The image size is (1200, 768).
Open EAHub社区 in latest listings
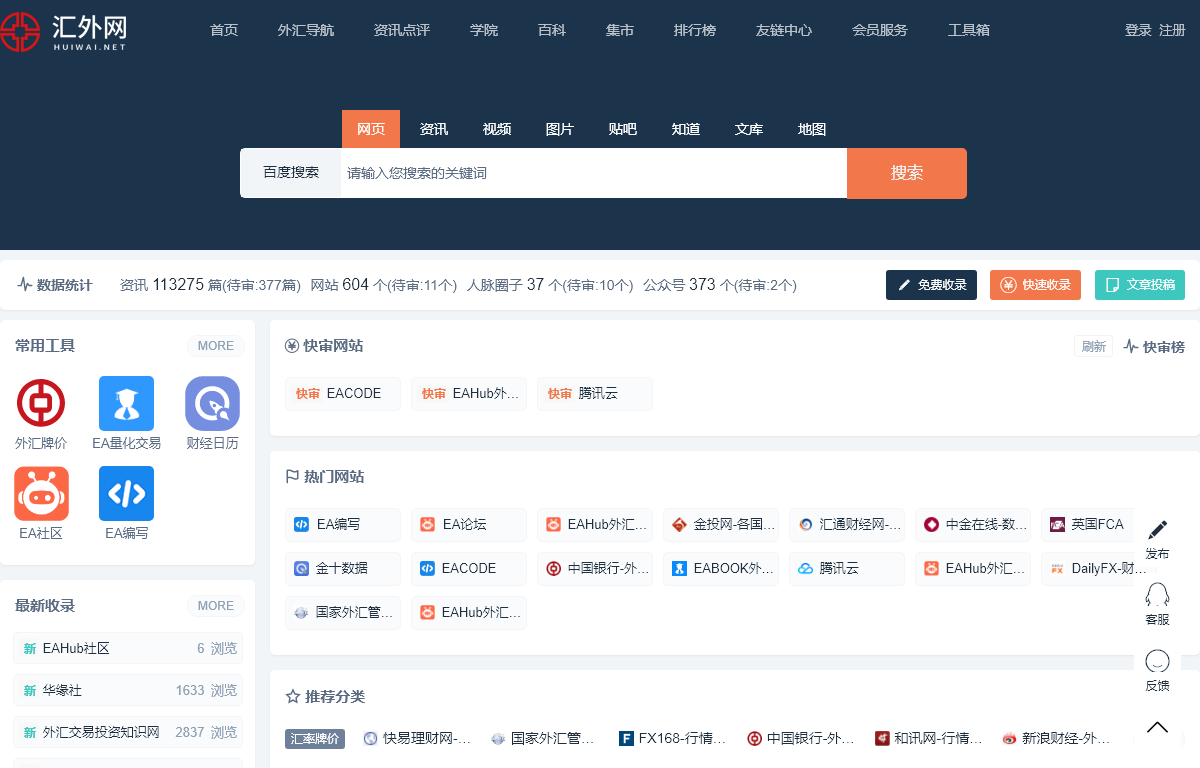click(x=128, y=648)
